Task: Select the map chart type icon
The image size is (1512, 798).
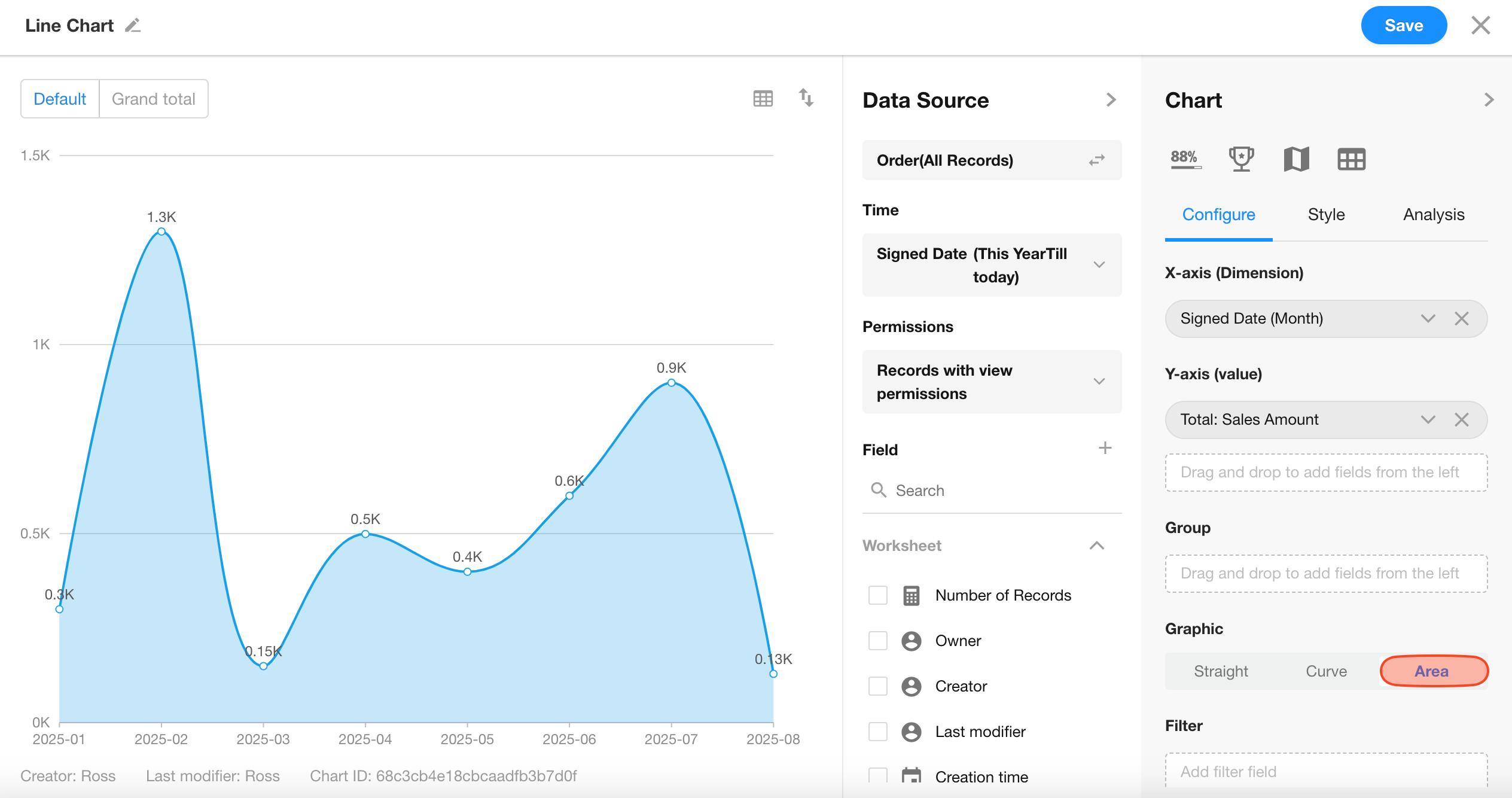Action: coord(1296,159)
